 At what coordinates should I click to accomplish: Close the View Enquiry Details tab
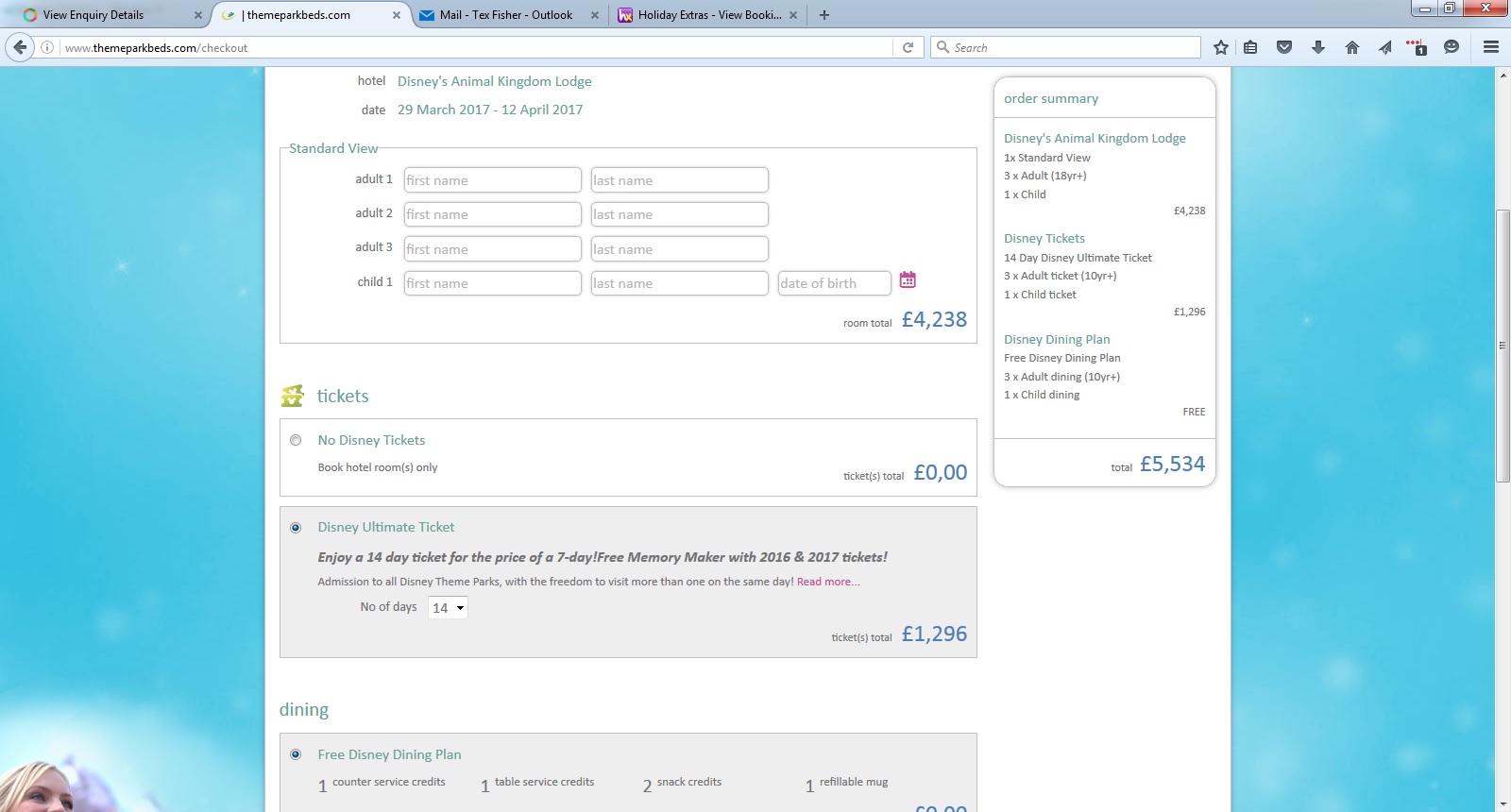pyautogui.click(x=198, y=15)
